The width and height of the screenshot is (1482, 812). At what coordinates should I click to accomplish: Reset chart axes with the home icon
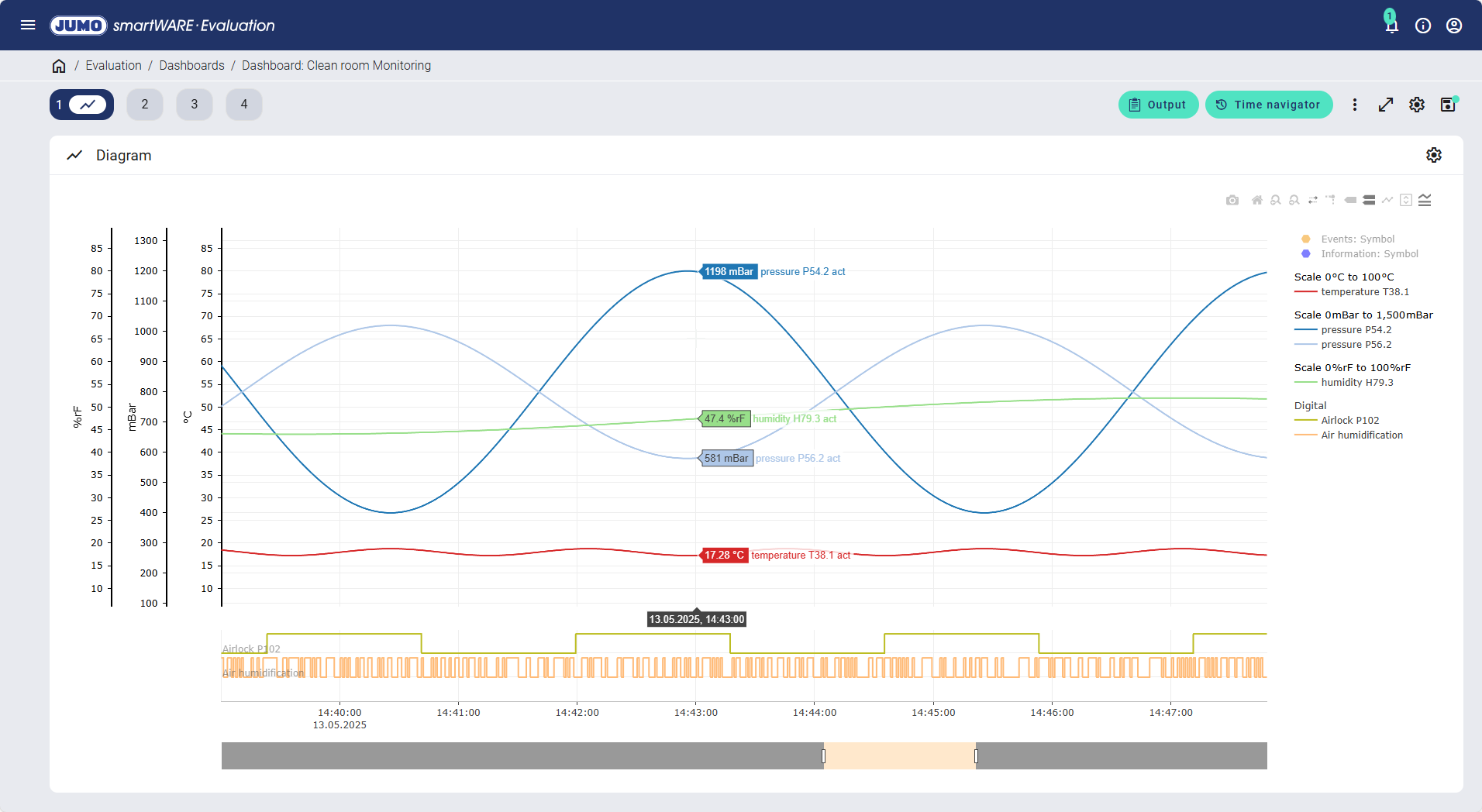pyautogui.click(x=1256, y=200)
